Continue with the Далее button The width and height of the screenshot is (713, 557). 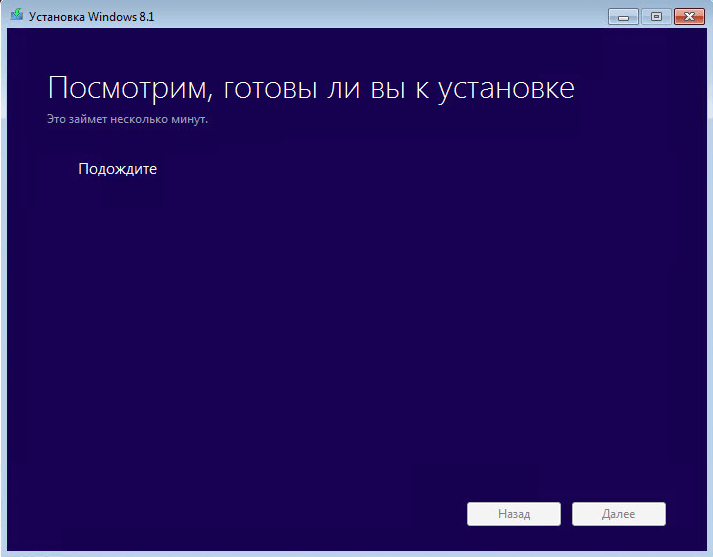tap(618, 514)
